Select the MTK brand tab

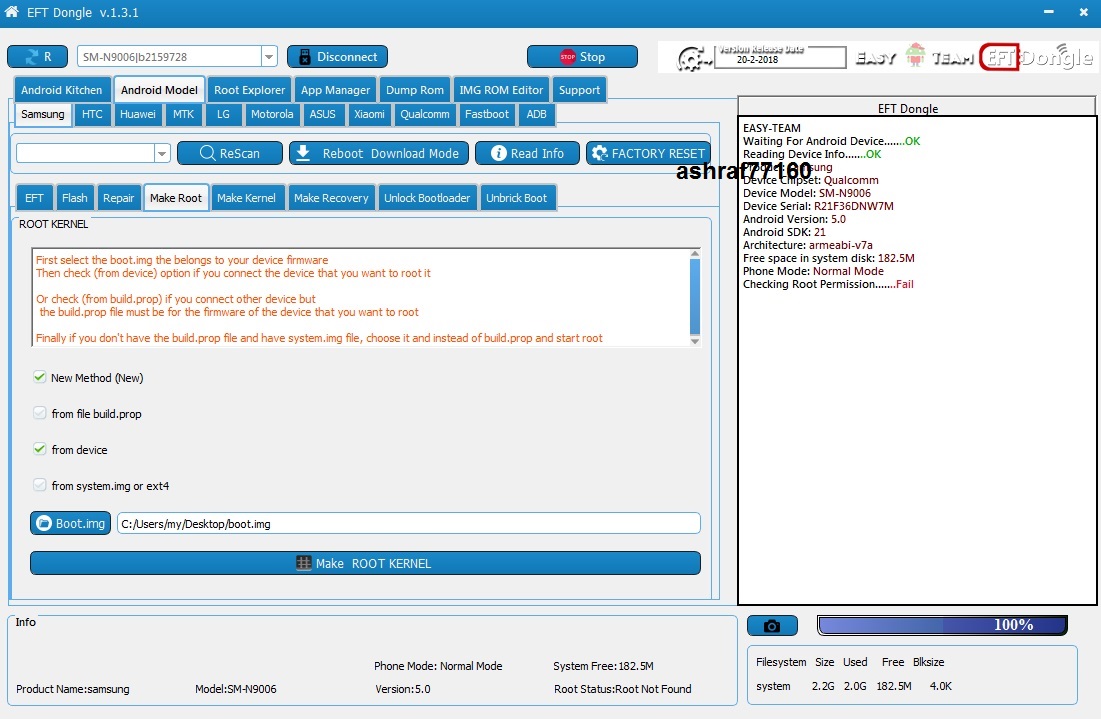click(x=184, y=114)
